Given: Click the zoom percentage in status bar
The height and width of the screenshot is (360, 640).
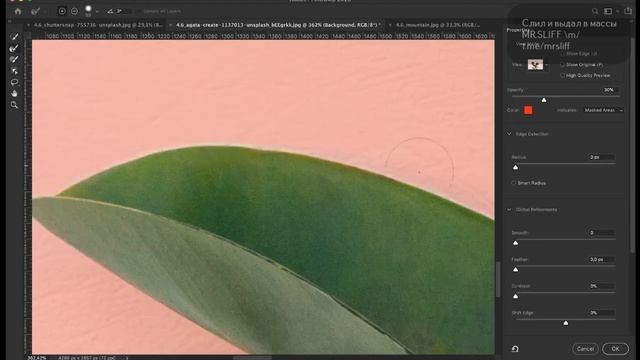Looking at the screenshot, I should (x=37, y=358).
